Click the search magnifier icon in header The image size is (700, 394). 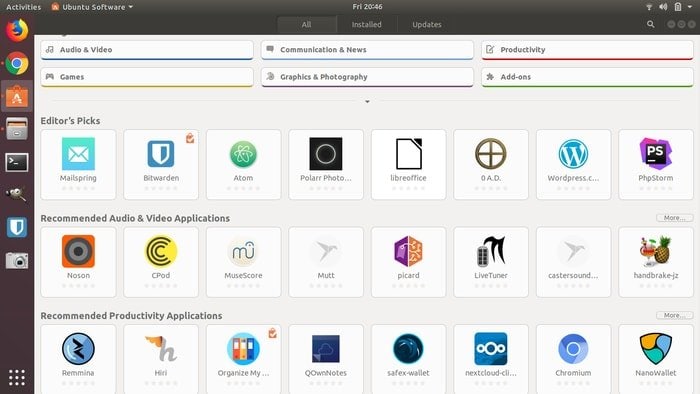[650, 25]
